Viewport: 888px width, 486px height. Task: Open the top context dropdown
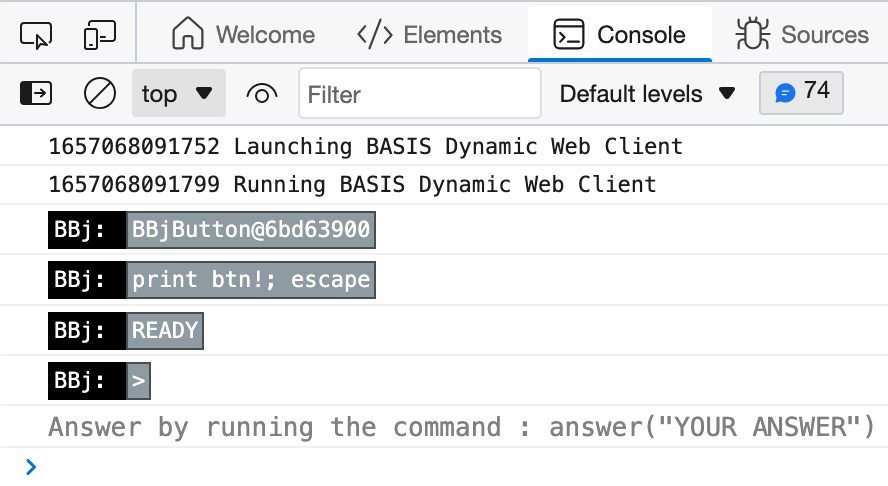[178, 94]
